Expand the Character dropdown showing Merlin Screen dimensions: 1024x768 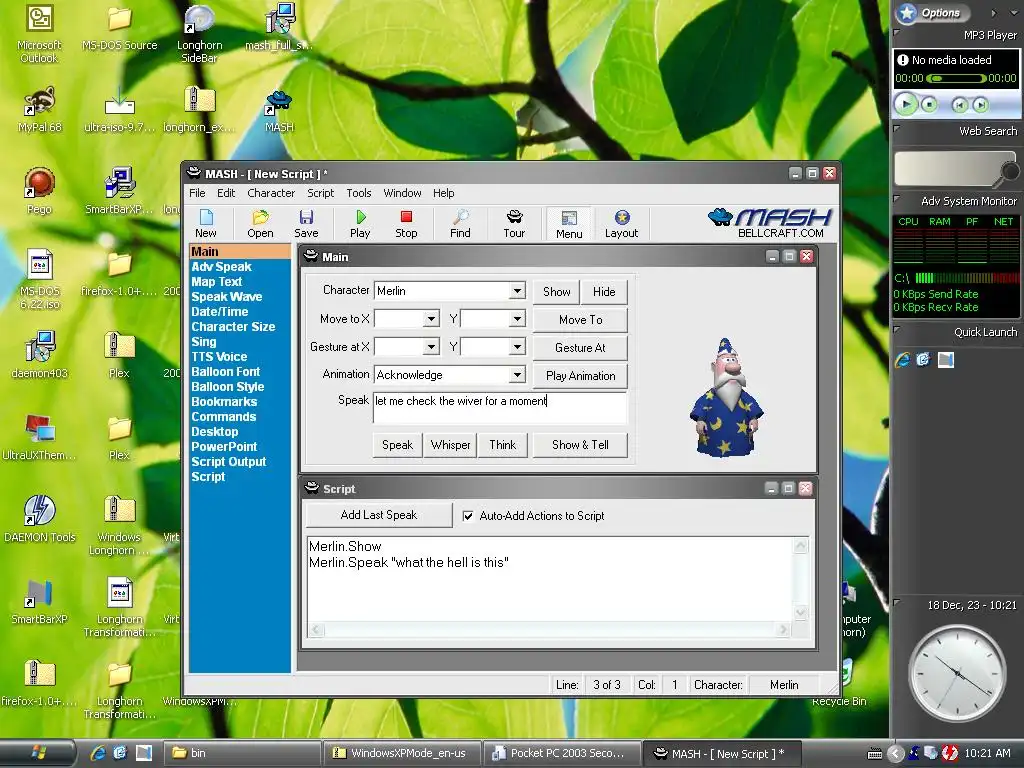pos(517,291)
